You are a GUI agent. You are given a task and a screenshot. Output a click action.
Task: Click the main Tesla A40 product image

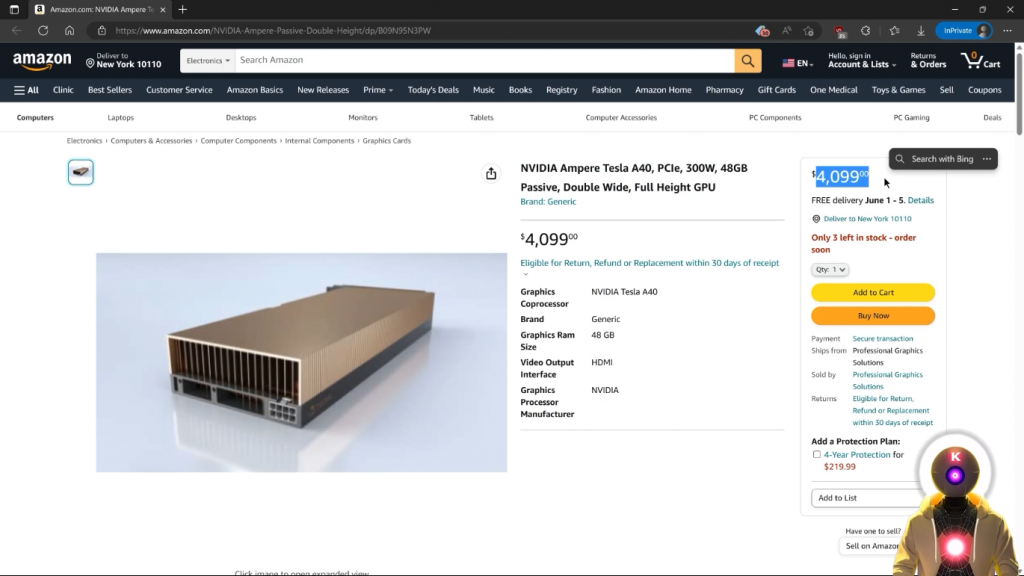(x=301, y=362)
